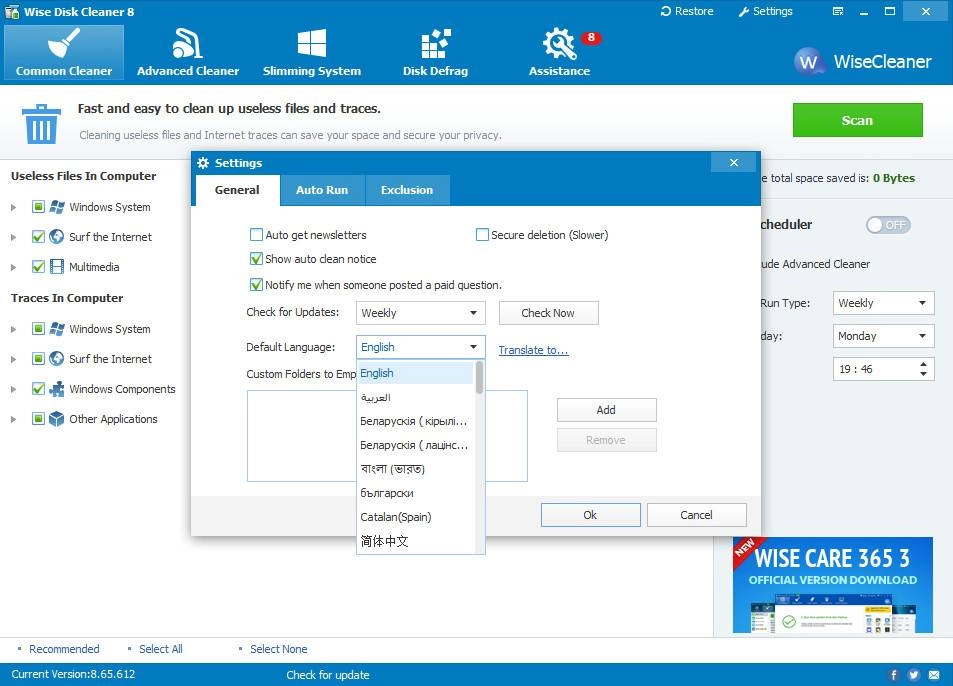
Task: Switch to the General tab
Action: [237, 190]
